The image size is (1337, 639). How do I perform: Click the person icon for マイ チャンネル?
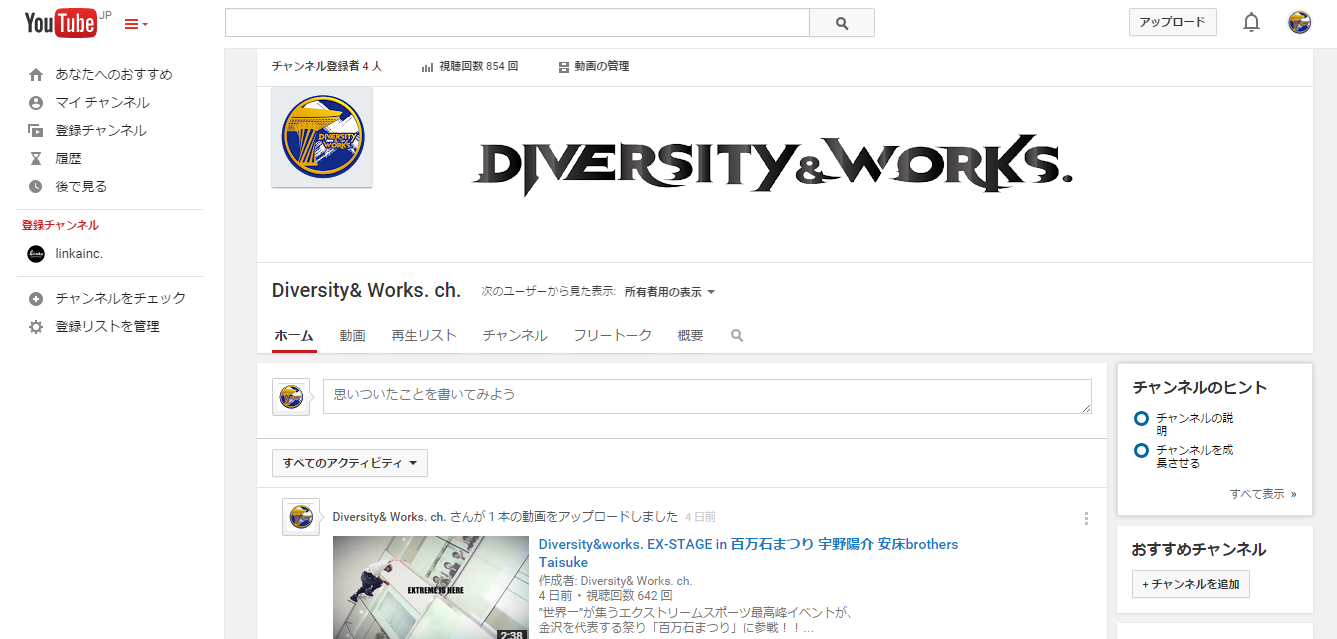pyautogui.click(x=36, y=103)
